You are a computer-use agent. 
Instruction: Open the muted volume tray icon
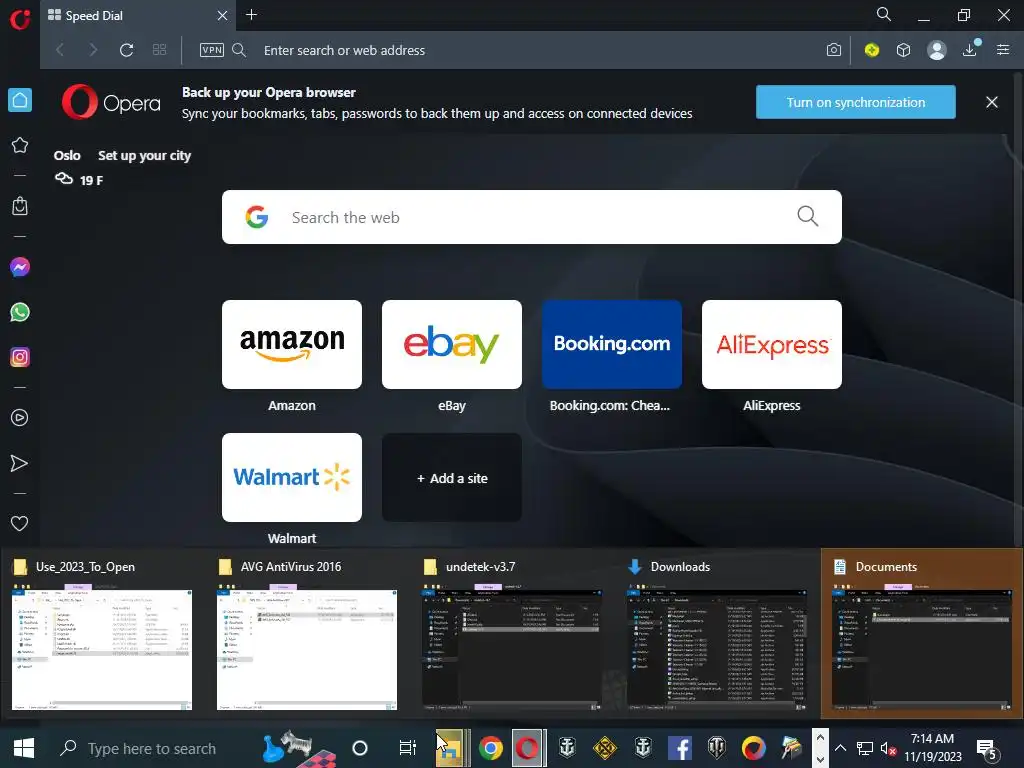click(888, 748)
